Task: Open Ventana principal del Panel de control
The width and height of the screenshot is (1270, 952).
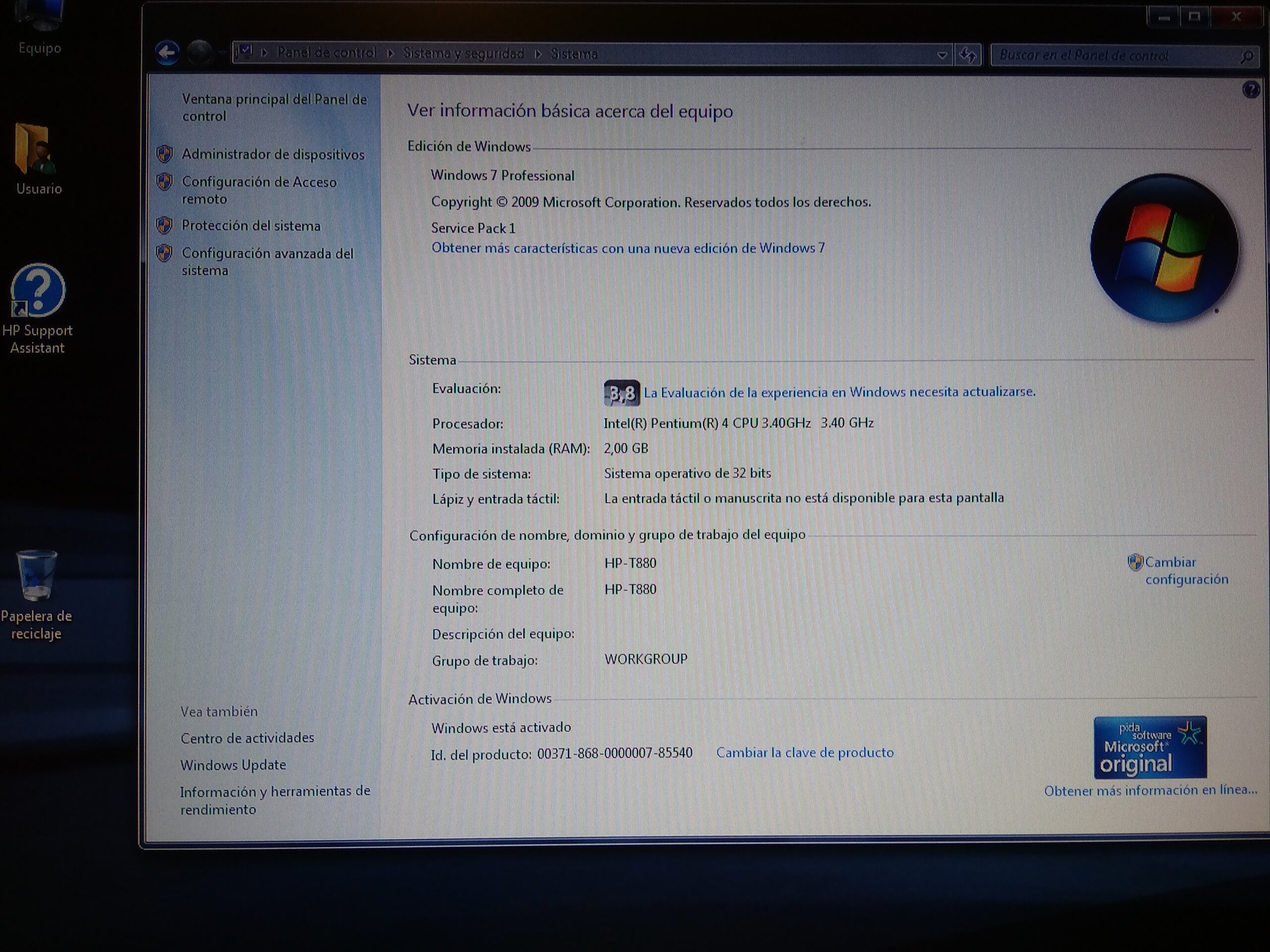Action: [274, 107]
